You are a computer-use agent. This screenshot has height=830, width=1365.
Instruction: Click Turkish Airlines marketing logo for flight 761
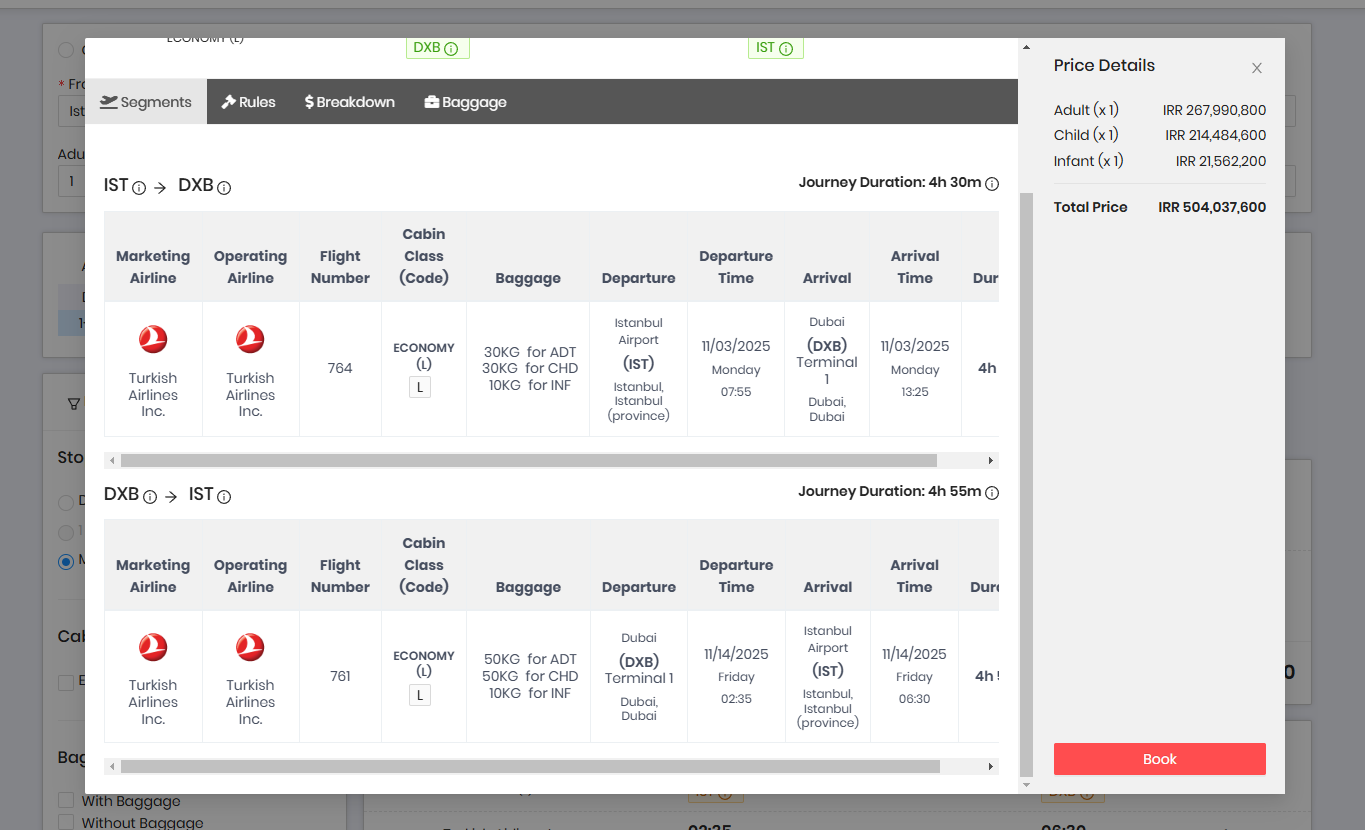tap(153, 647)
